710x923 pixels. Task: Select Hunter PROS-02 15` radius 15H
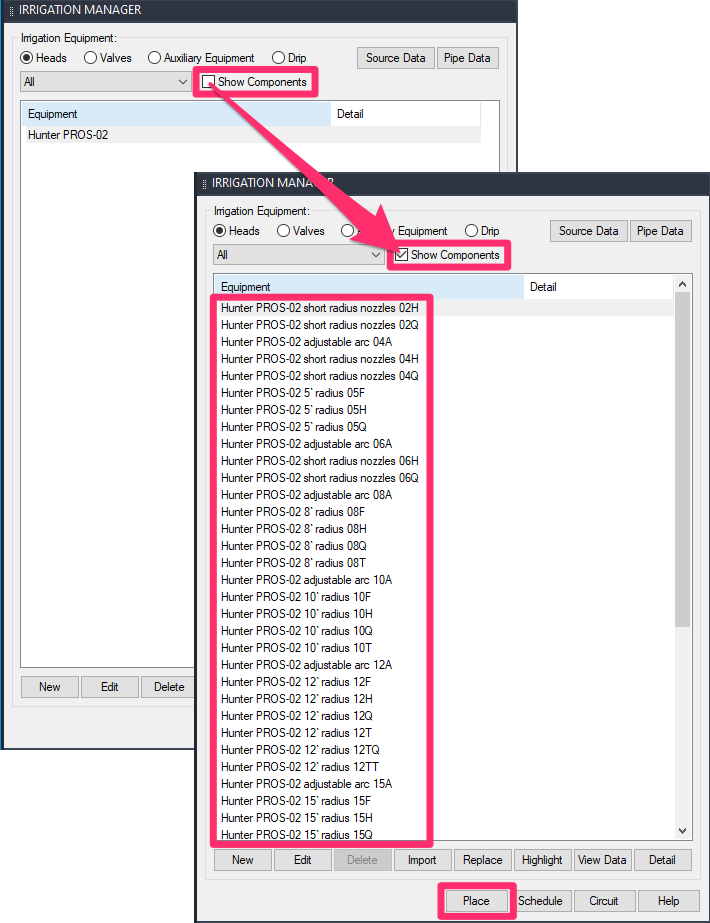coord(297,818)
